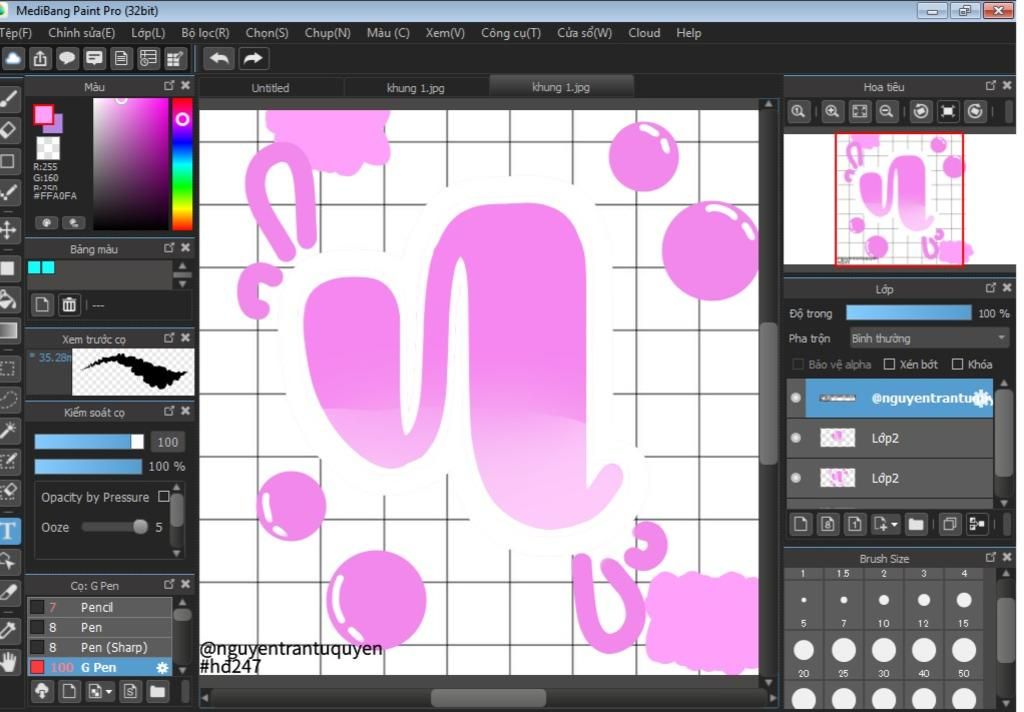Click the Ooze slider
Screen dimensions: 1024x712
tap(114, 526)
